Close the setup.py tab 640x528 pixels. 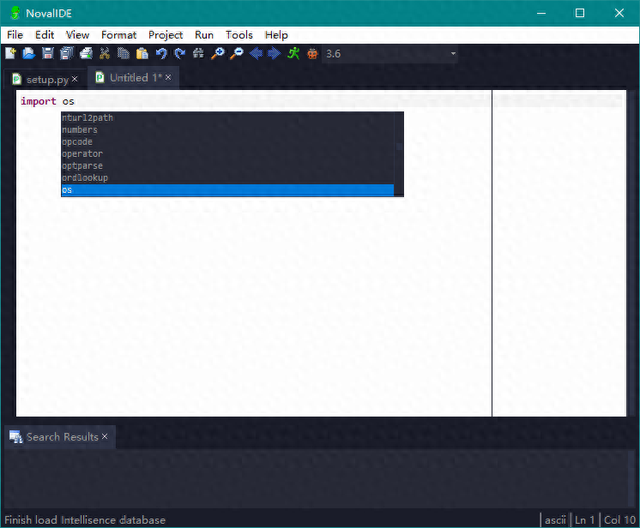(x=75, y=79)
